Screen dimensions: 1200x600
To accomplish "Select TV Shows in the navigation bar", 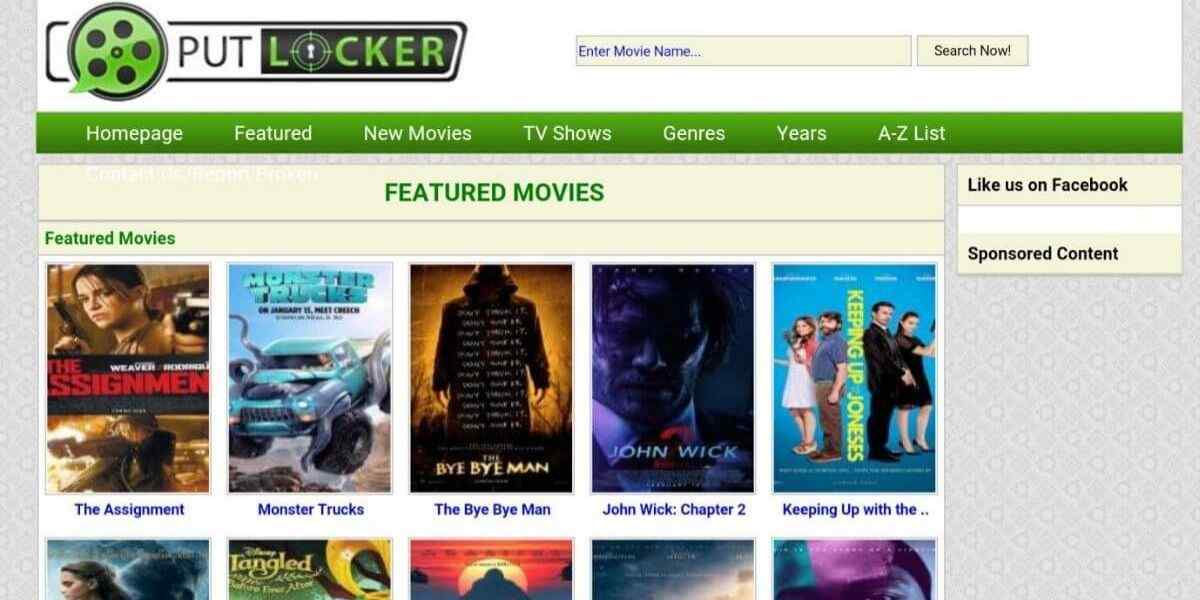I will point(567,133).
